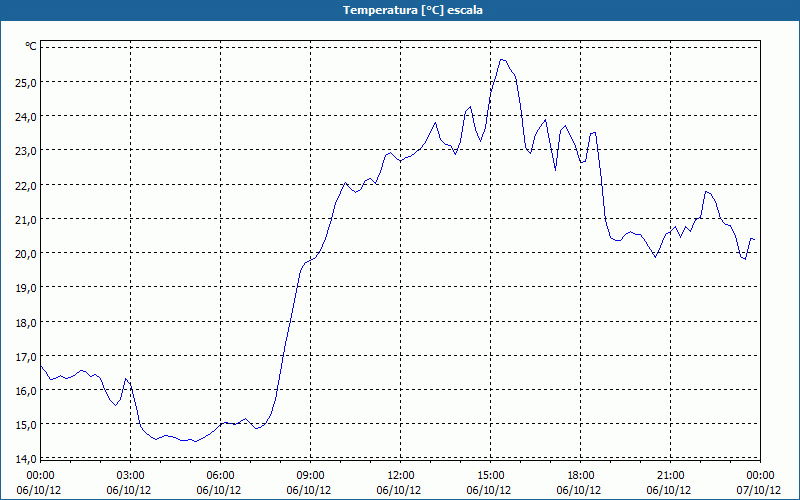Click the 06/10/12 date under 03:00
This screenshot has width=800, height=500.
click(129, 490)
